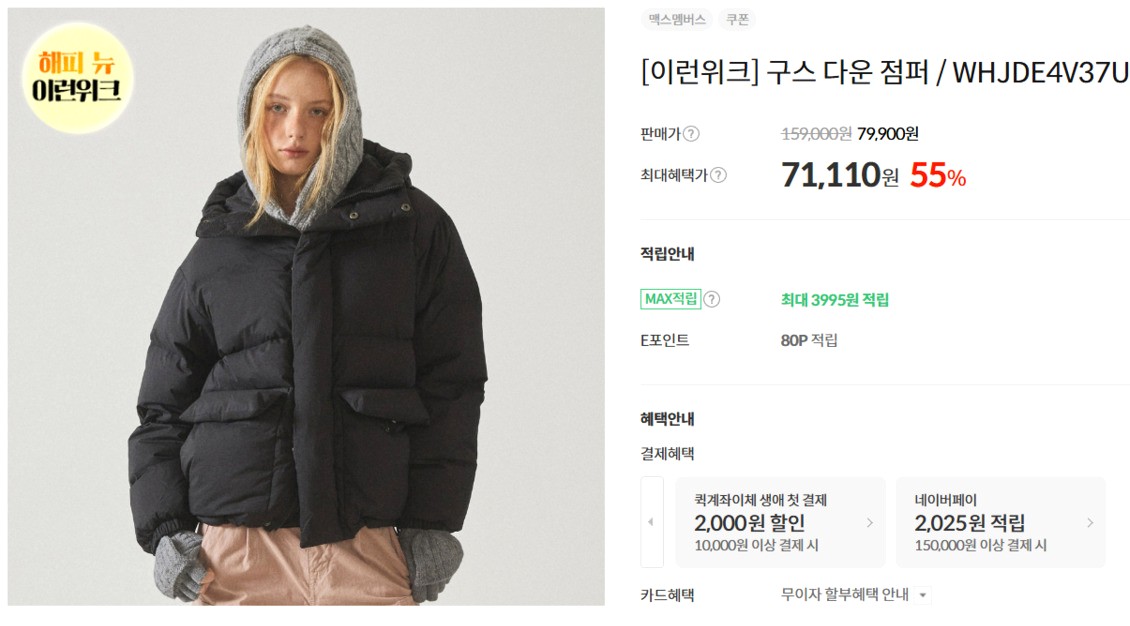The height and width of the screenshot is (626, 1130).
Task: Open the 2,000원 할인 benefit card
Action: pos(780,522)
